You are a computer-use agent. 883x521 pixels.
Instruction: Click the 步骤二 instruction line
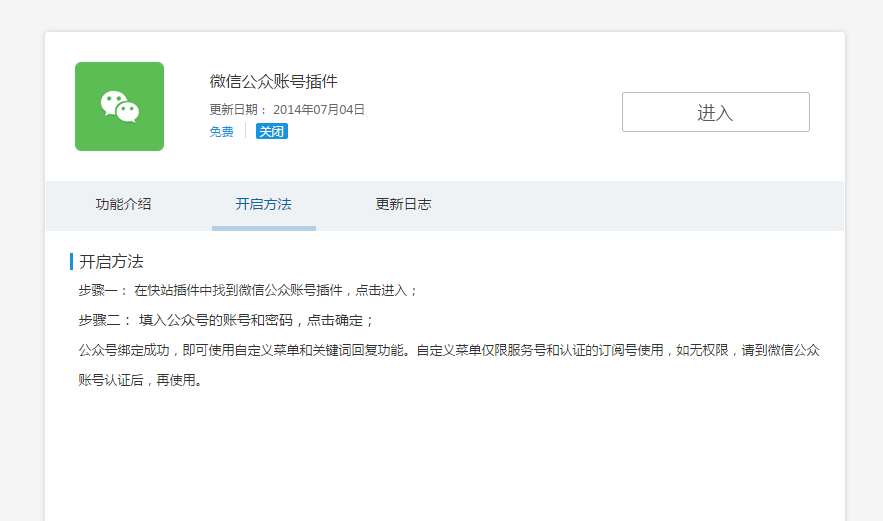tap(226, 320)
